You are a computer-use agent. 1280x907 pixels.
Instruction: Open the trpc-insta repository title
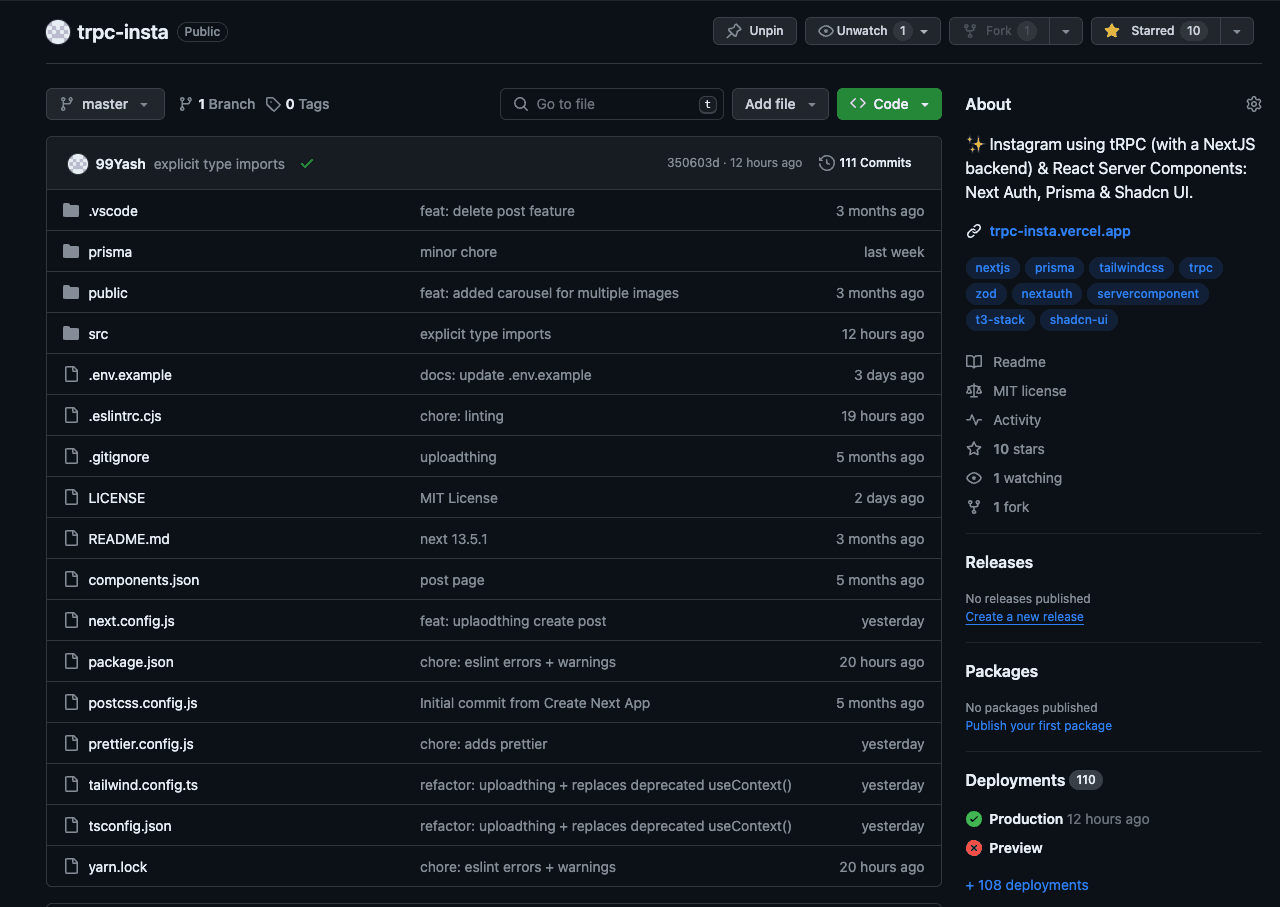click(123, 32)
